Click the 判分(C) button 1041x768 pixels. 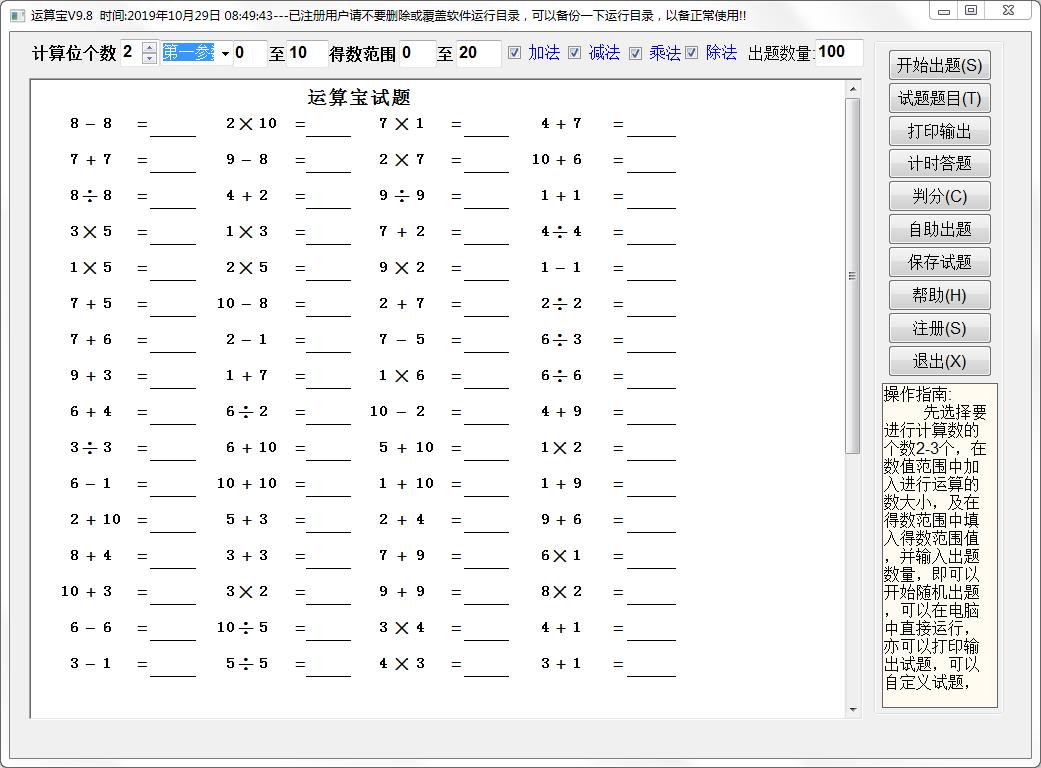939,196
